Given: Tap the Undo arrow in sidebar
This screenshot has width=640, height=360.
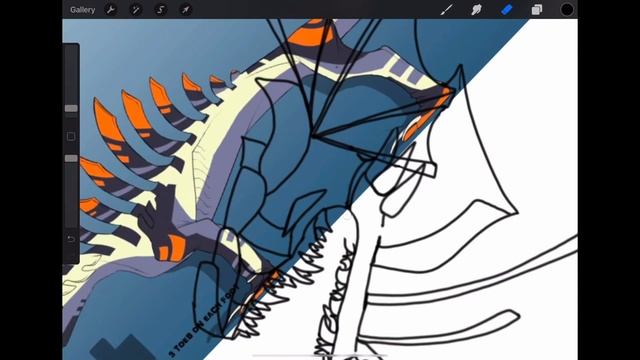Looking at the screenshot, I should coord(71,239).
